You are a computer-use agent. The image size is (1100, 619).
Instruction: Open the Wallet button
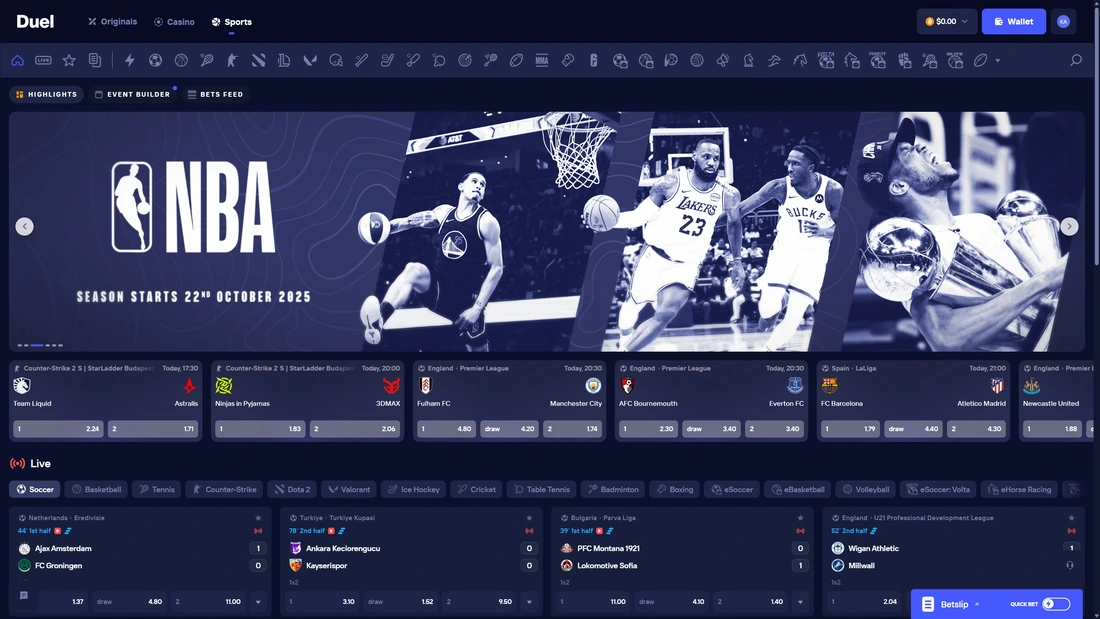pyautogui.click(x=1014, y=22)
